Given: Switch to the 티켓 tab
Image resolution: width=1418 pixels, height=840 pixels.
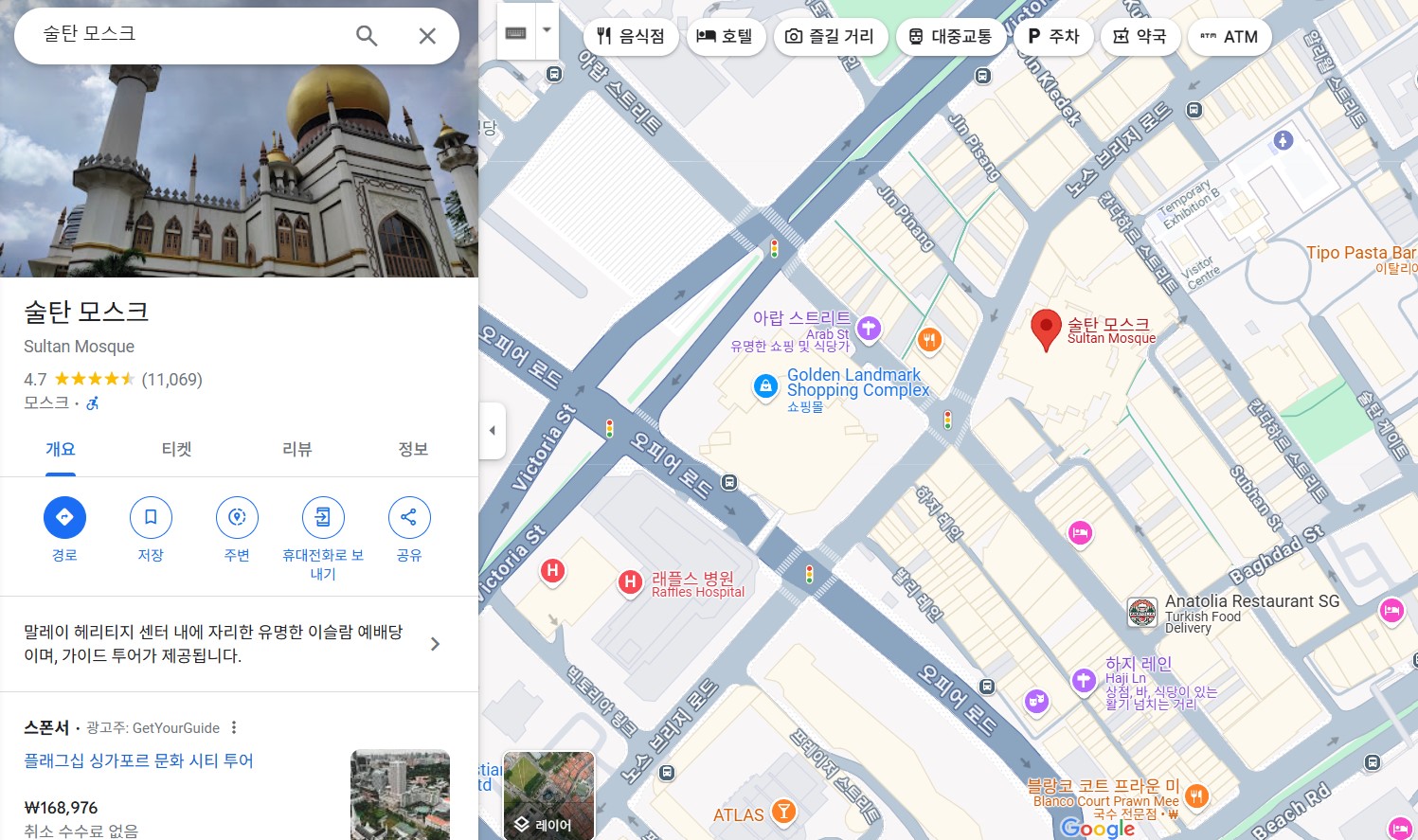Looking at the screenshot, I should tap(177, 449).
